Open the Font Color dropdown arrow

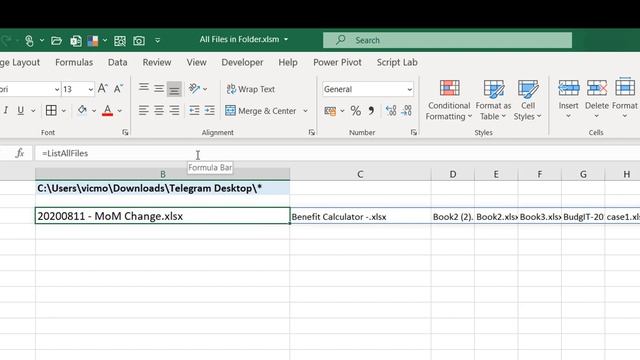[x=120, y=111]
